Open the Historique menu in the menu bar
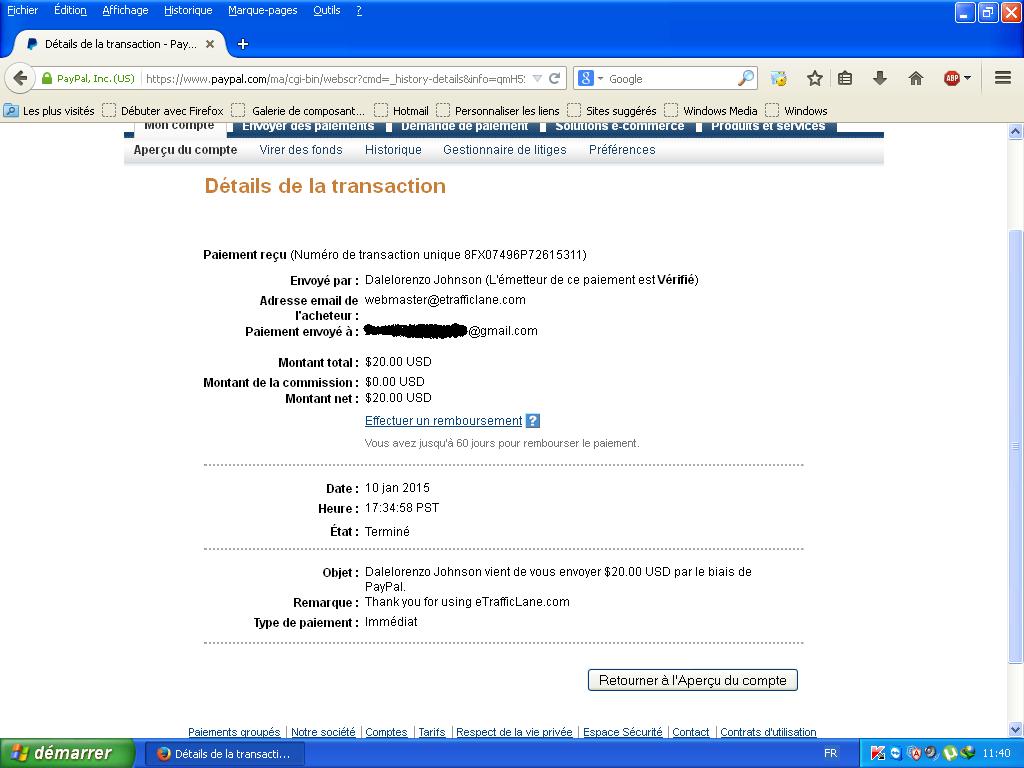The width and height of the screenshot is (1024, 768). coord(188,10)
